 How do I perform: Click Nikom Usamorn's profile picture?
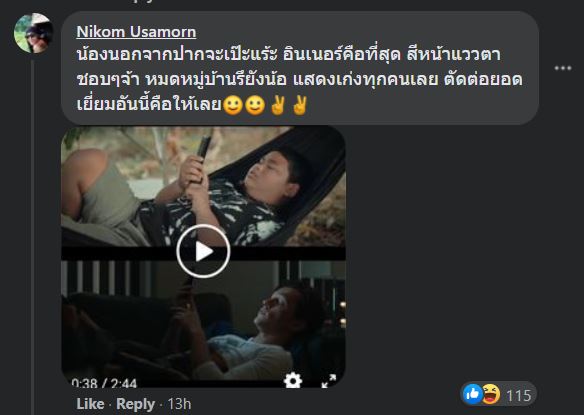tap(33, 33)
